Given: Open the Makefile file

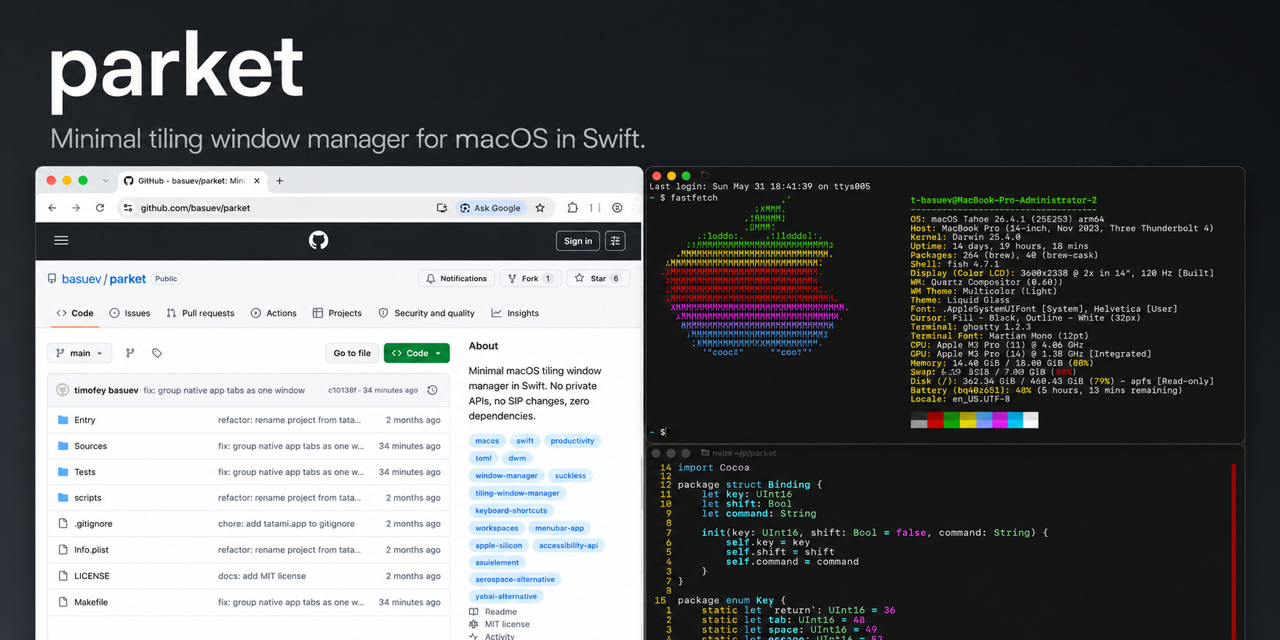Looking at the screenshot, I should tap(91, 602).
